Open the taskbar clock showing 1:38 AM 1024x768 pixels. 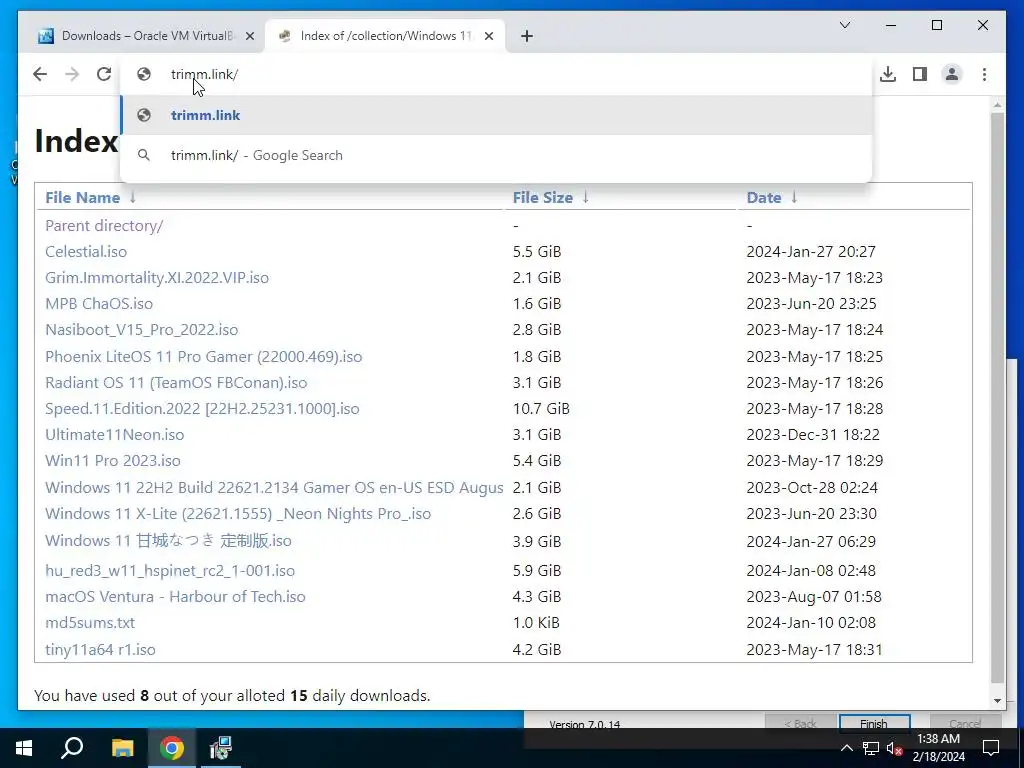(x=938, y=748)
